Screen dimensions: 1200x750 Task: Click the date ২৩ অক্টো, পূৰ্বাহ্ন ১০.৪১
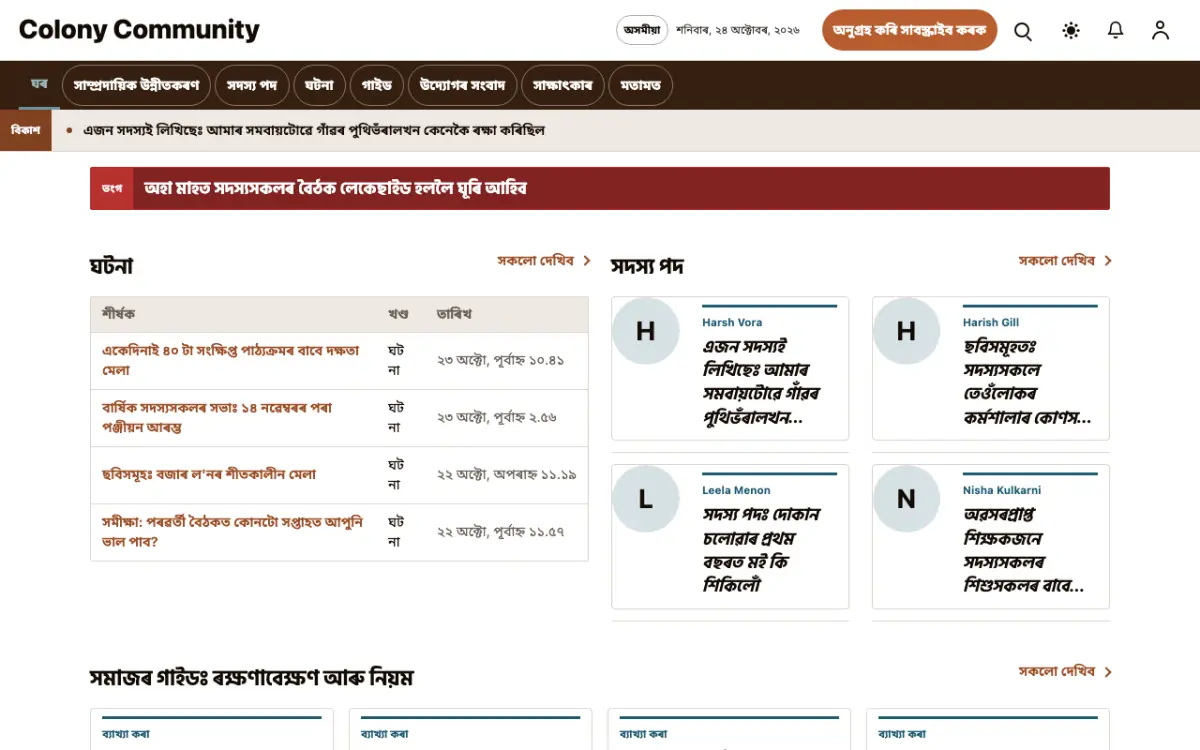coord(501,361)
